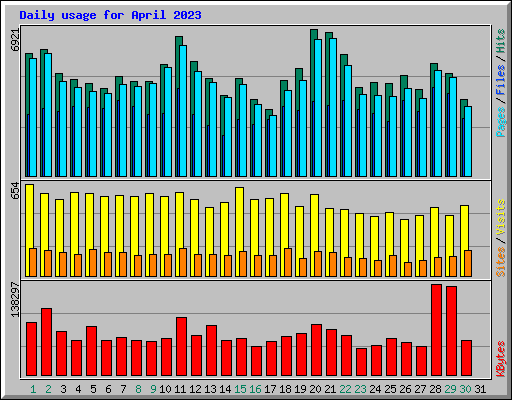The width and height of the screenshot is (512, 400).
Task: Click the 'KBytes' legend label
Action: tap(501, 359)
